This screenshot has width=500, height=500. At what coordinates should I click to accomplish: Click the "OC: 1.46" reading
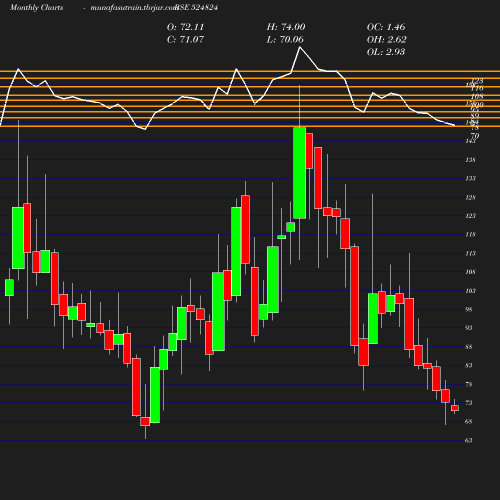coord(386,27)
